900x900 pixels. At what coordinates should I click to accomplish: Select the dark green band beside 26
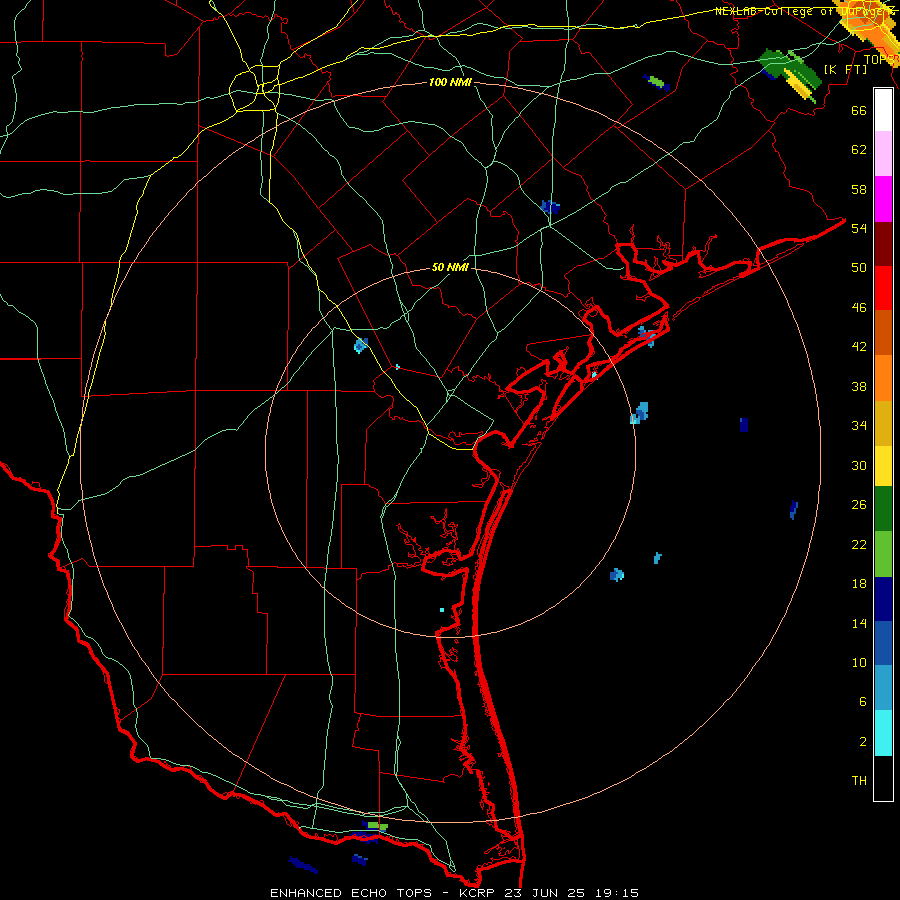(883, 509)
